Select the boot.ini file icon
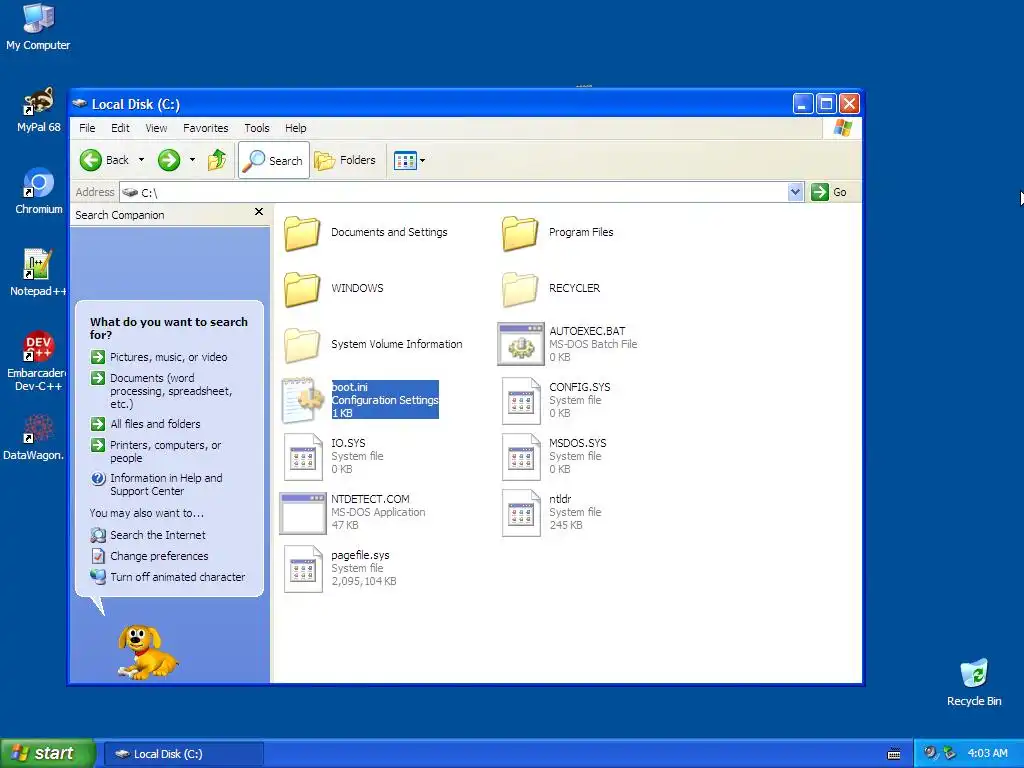Image resolution: width=1024 pixels, height=768 pixels. pos(303,400)
